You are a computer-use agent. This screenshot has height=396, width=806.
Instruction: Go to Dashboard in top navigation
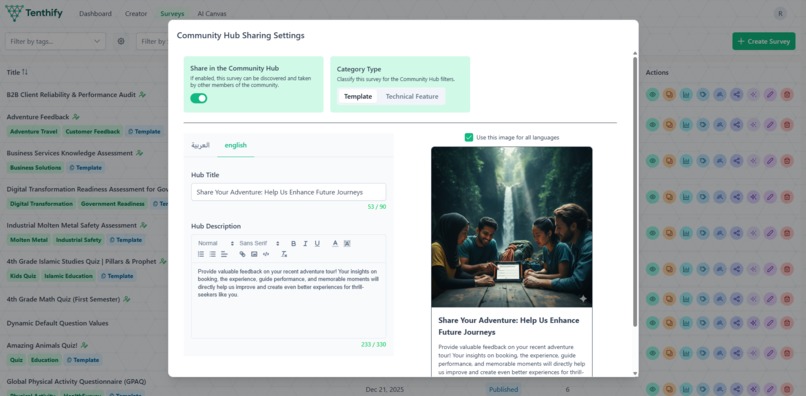[95, 14]
